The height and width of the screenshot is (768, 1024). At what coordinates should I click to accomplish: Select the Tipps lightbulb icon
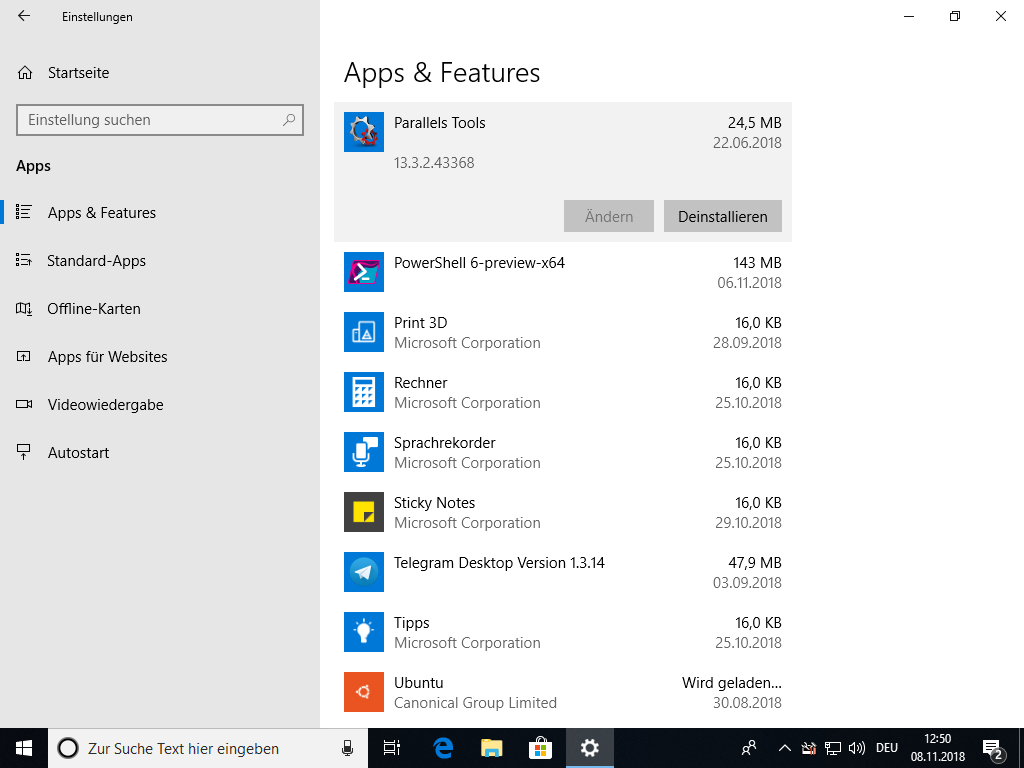click(x=363, y=632)
